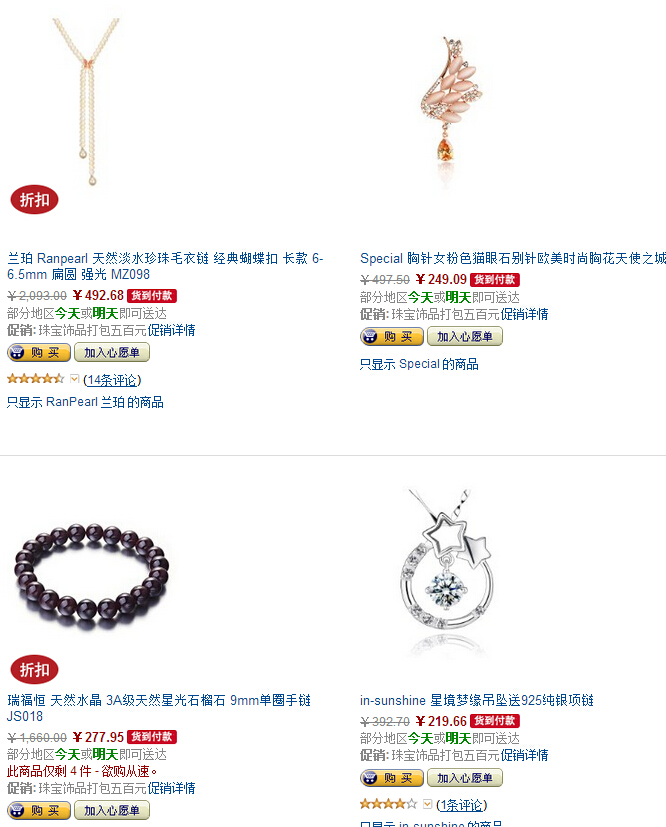Click 货到付款 badge next to ¥219.66

point(495,720)
